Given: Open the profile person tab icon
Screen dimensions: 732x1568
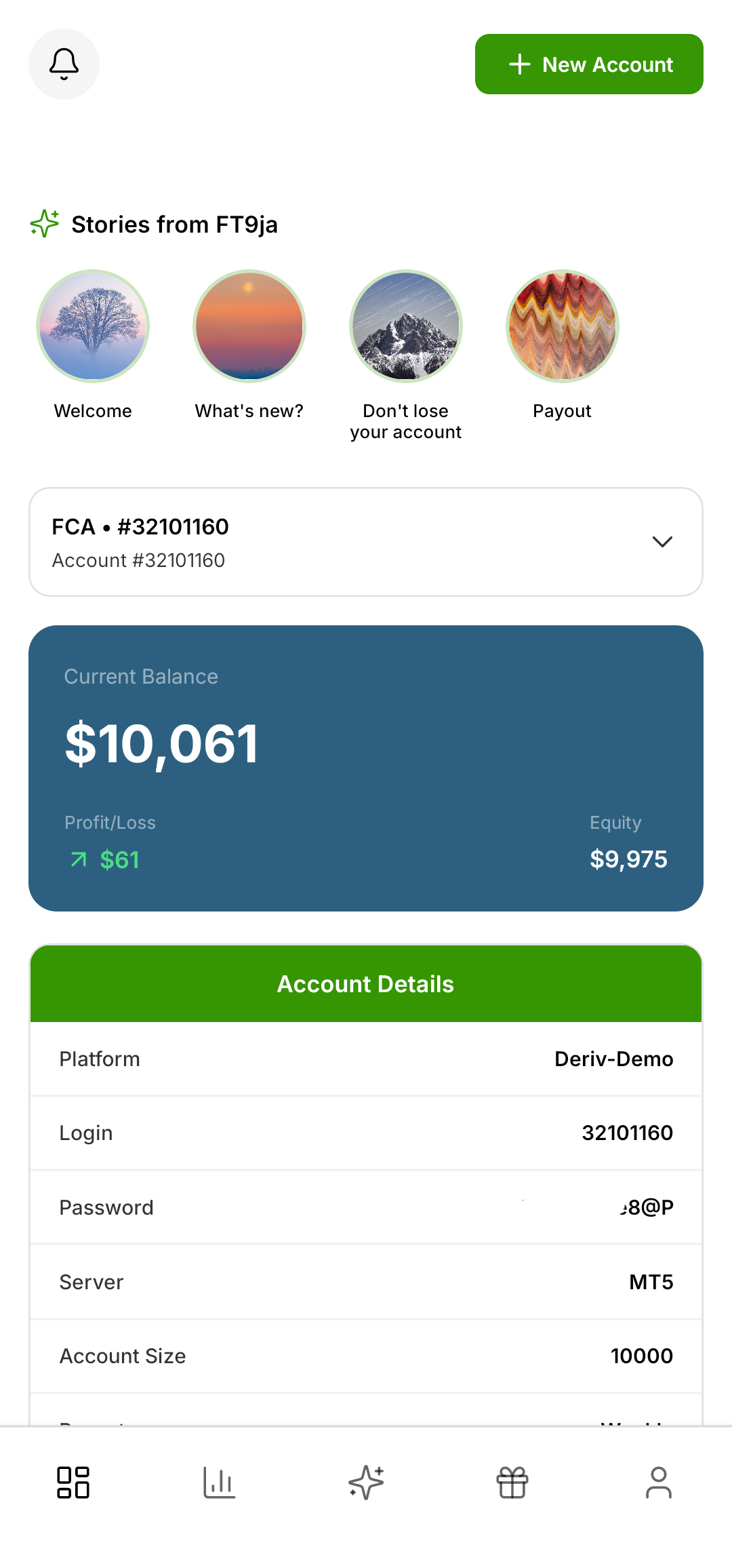Looking at the screenshot, I should [x=659, y=1483].
